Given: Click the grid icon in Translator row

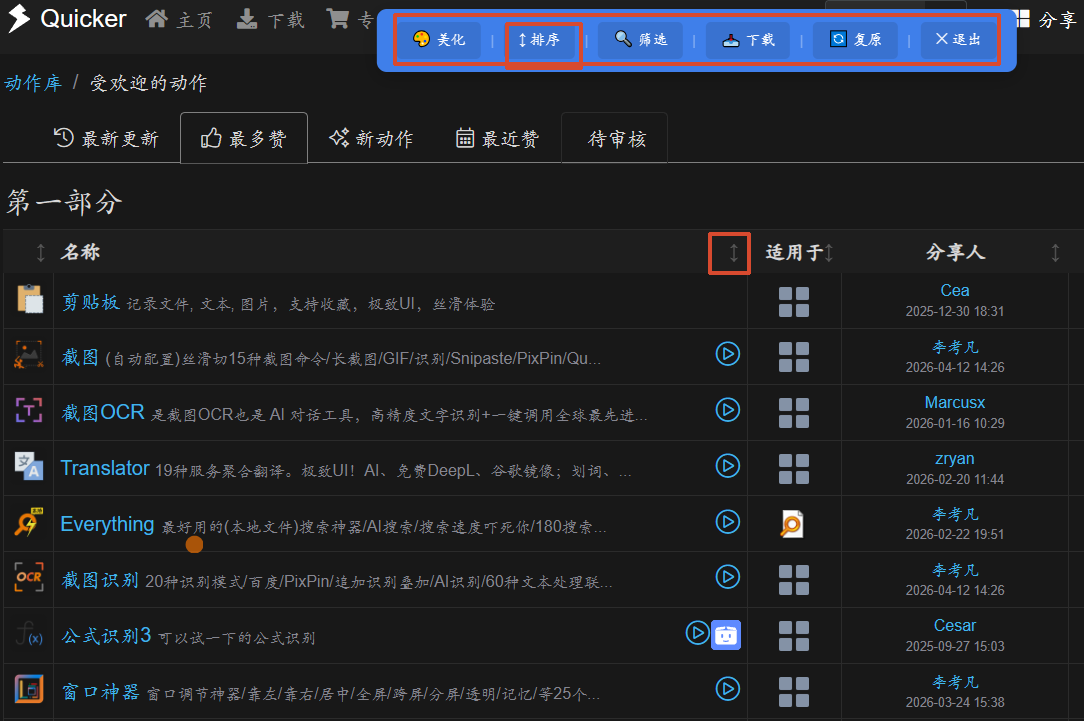Looking at the screenshot, I should pyautogui.click(x=794, y=469).
